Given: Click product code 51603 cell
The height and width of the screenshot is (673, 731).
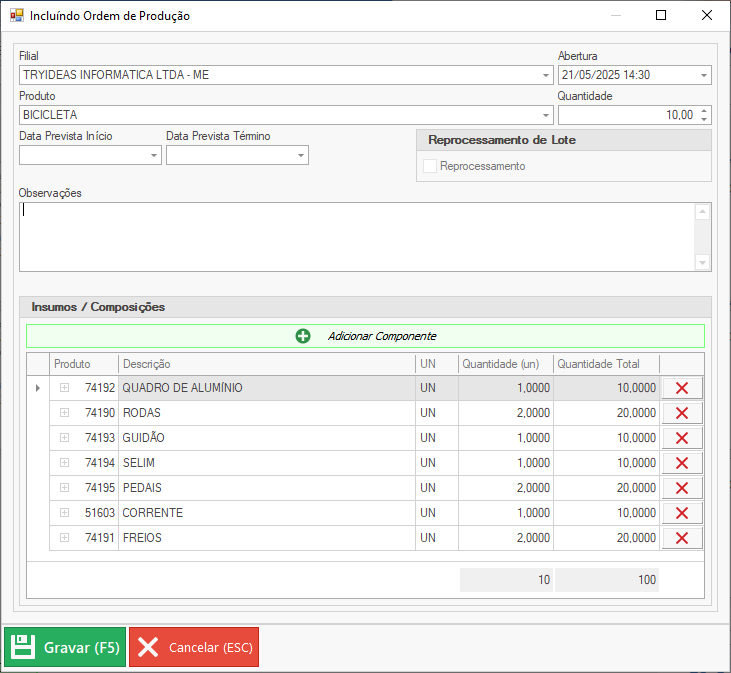Looking at the screenshot, I should pyautogui.click(x=99, y=513).
